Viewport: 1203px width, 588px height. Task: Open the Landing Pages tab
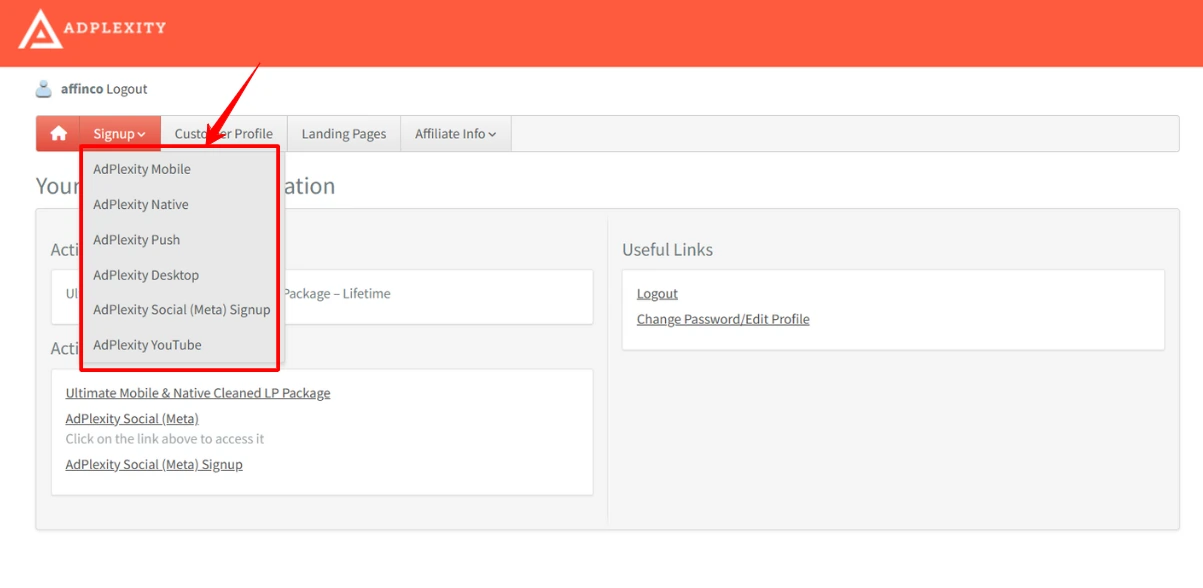click(x=344, y=134)
